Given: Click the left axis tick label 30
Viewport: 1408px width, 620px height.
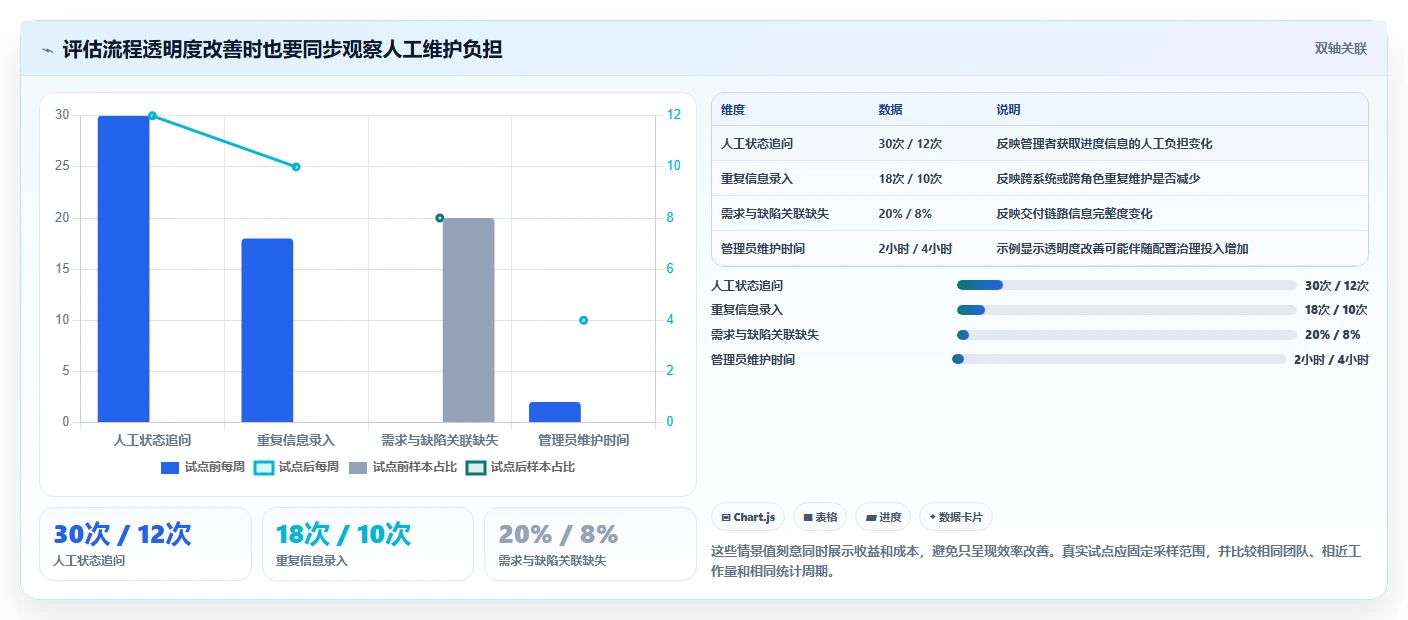Looking at the screenshot, I should pyautogui.click(x=62, y=115).
